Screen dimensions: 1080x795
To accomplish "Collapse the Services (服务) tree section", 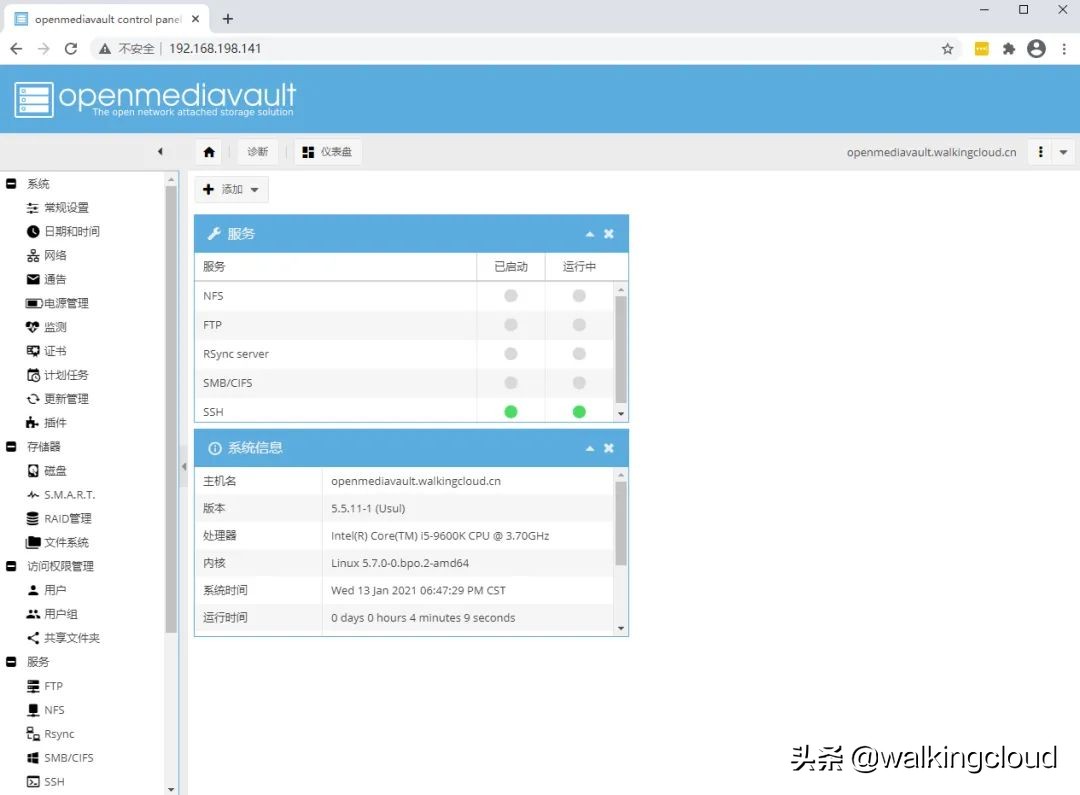I will tap(11, 661).
